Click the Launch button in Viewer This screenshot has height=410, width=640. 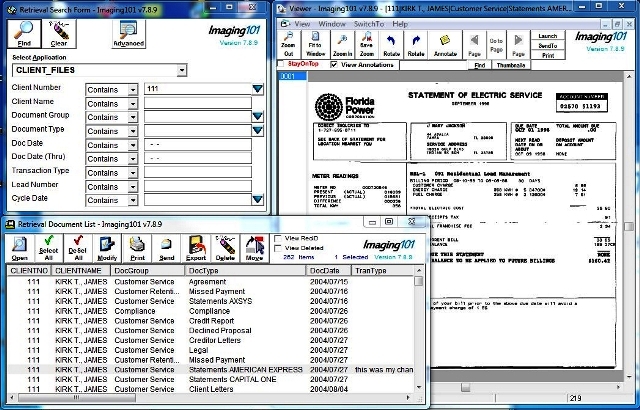tap(548, 36)
